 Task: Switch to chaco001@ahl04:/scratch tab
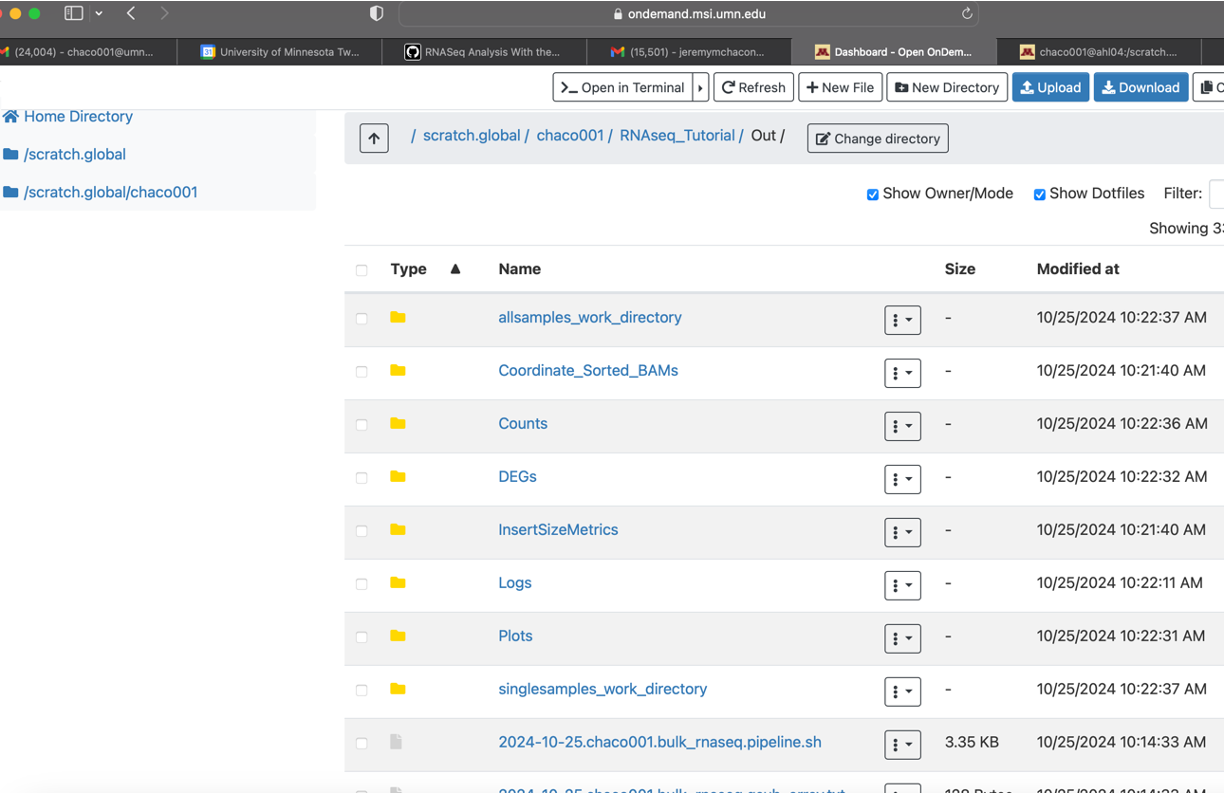click(1100, 52)
